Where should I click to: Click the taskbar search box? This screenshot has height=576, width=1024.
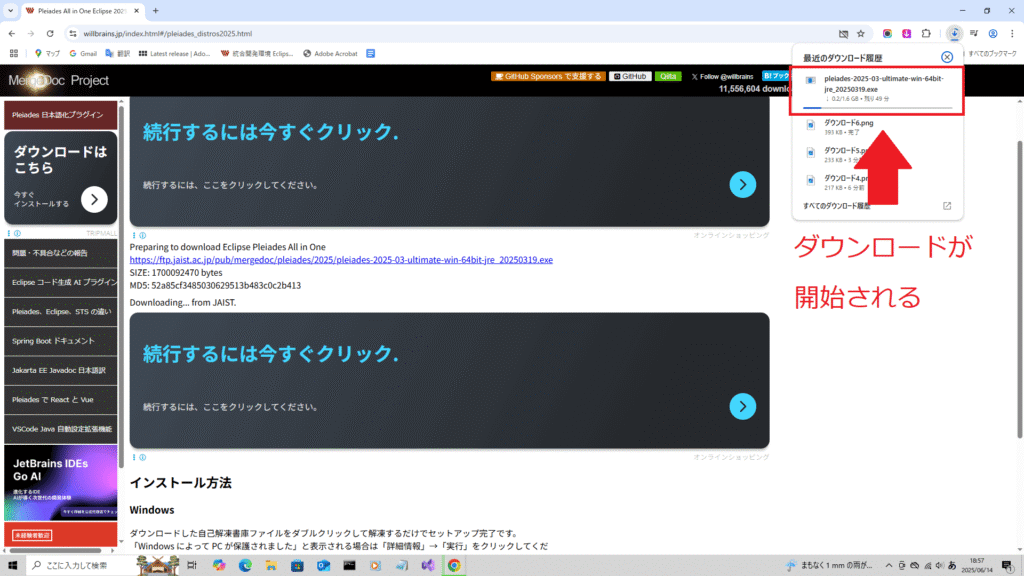click(x=82, y=566)
